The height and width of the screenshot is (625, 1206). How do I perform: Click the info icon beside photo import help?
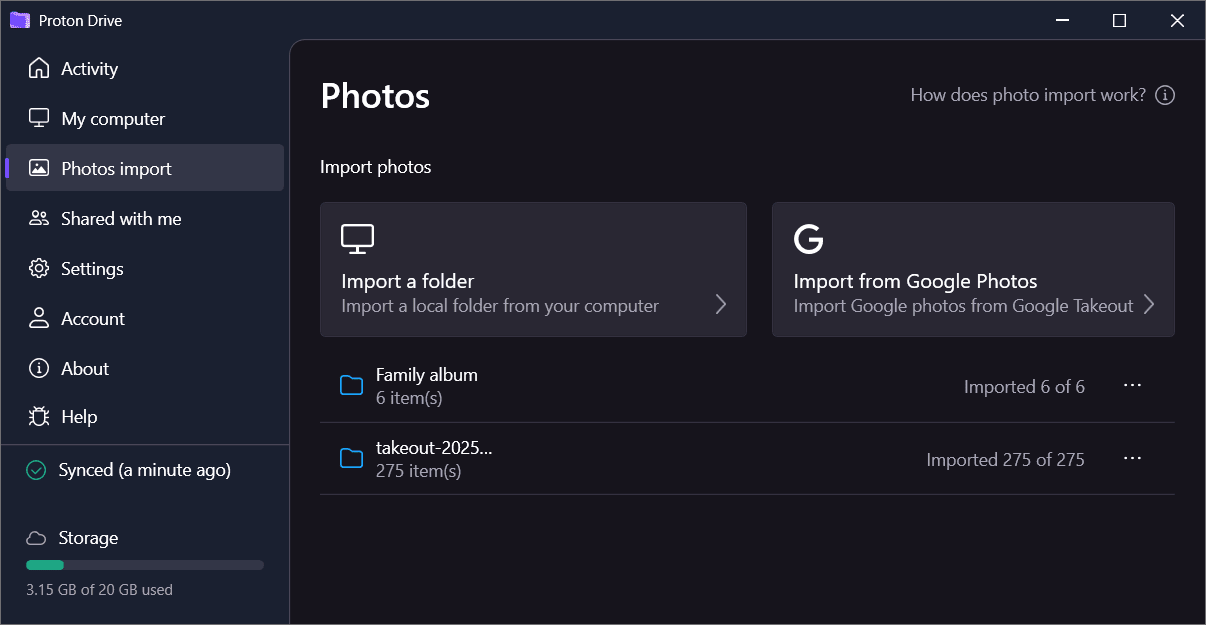(1164, 95)
